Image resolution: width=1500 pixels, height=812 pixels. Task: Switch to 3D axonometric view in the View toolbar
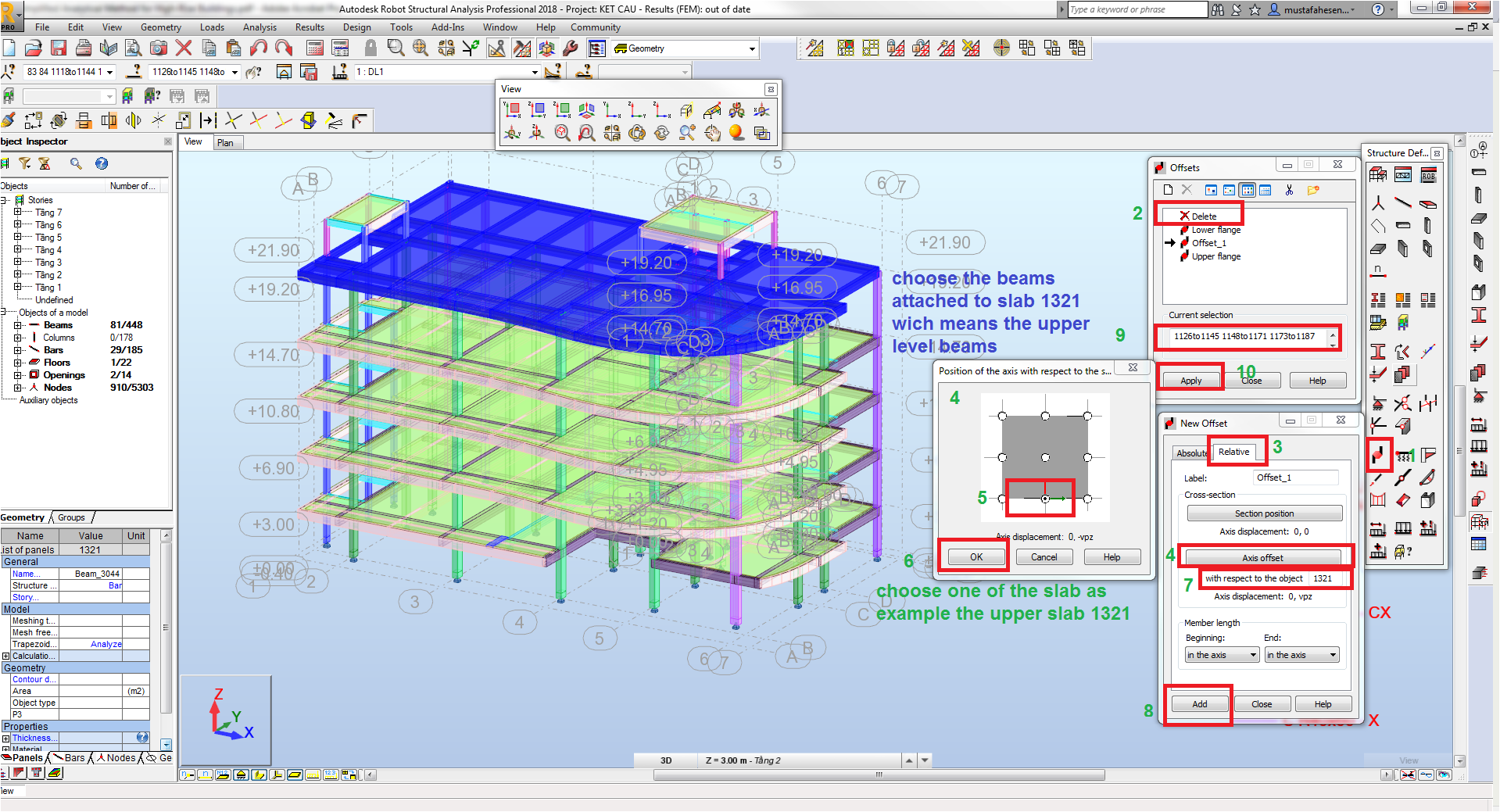click(586, 110)
